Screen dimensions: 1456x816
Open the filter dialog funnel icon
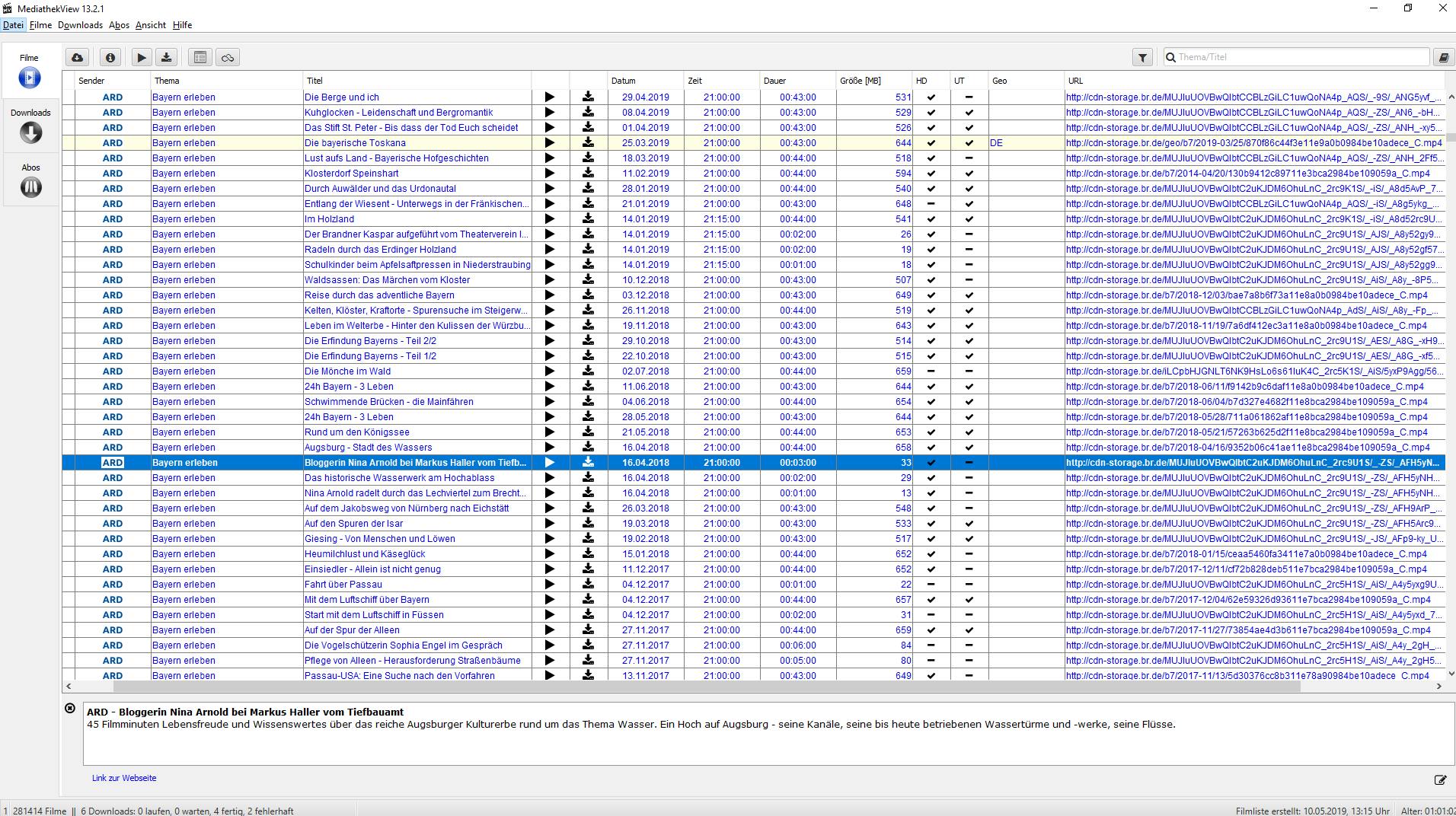coord(1142,57)
